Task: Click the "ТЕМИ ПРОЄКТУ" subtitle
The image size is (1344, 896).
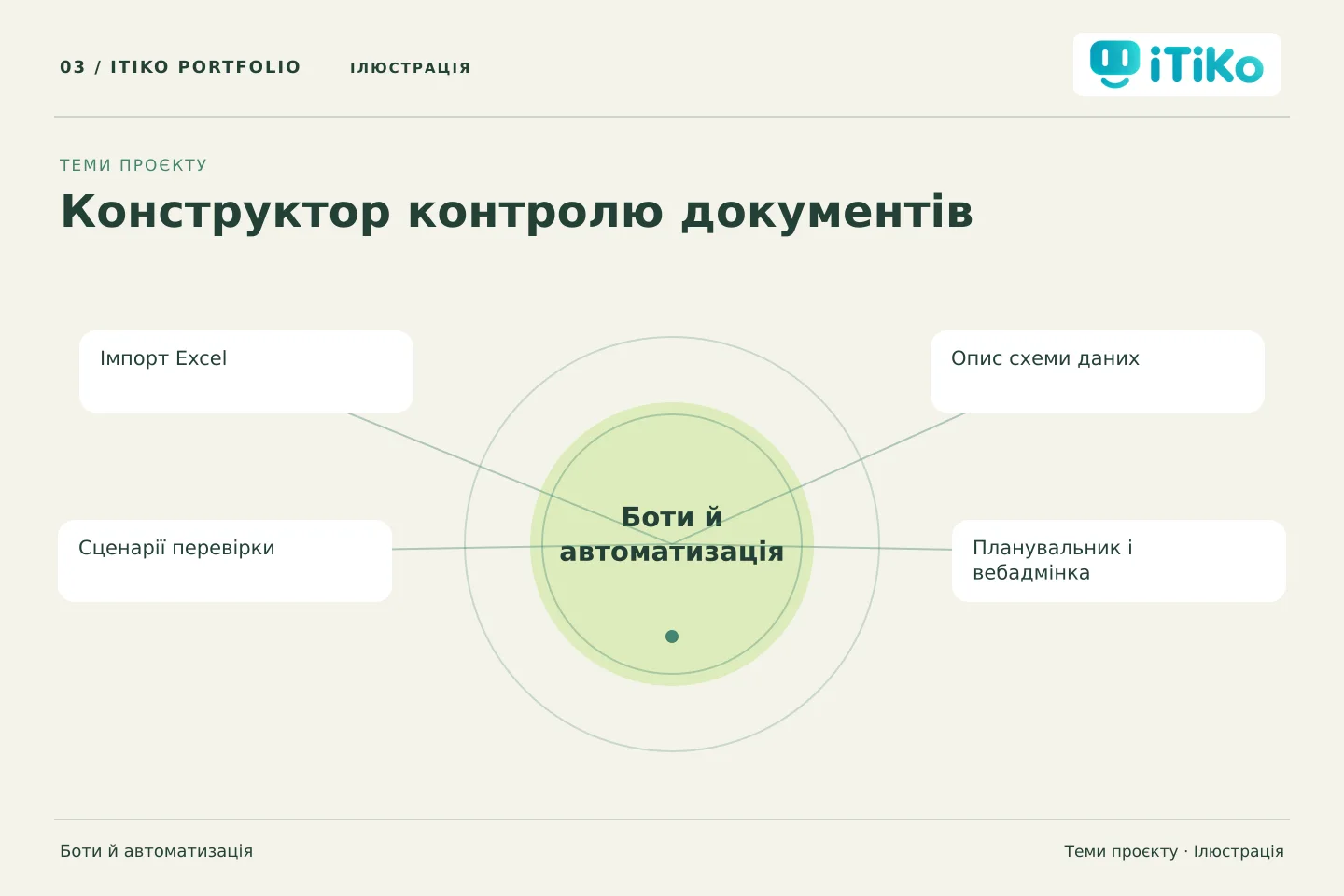Action: tap(133, 165)
